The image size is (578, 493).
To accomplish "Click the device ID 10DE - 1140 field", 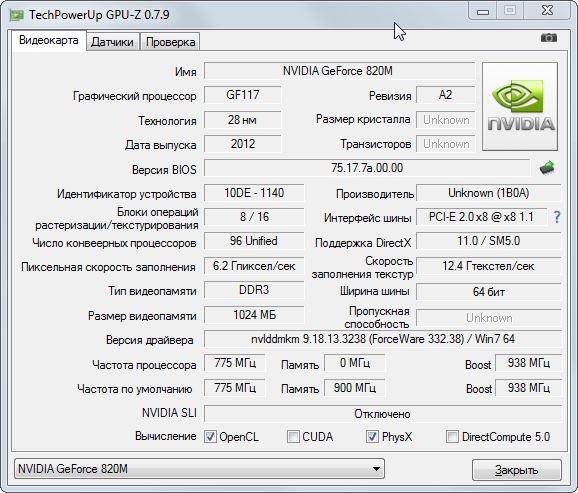I will tap(254, 193).
